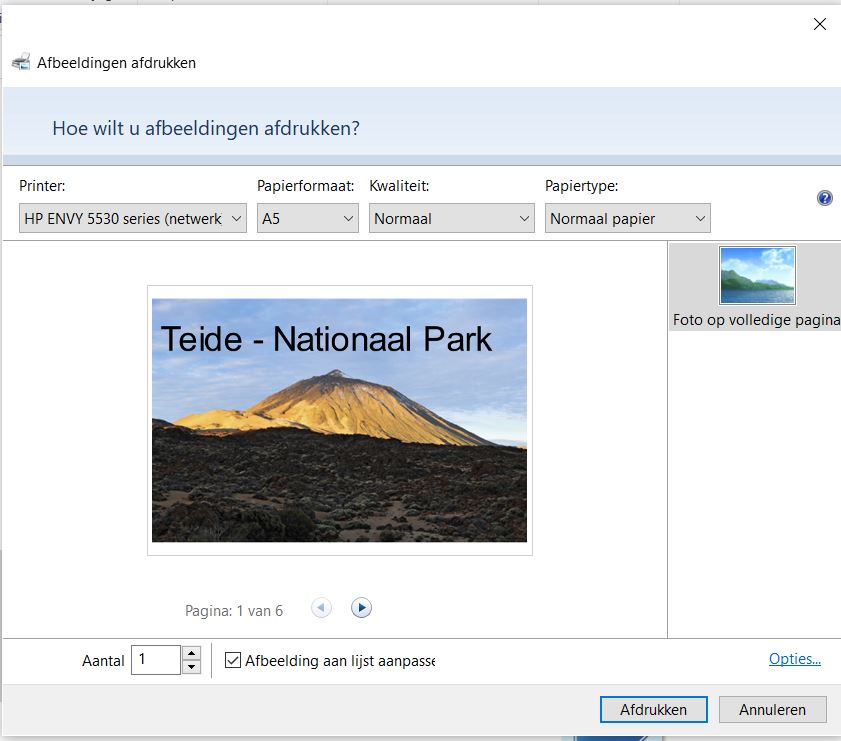
Task: Open the Opties... link
Action: 794,659
